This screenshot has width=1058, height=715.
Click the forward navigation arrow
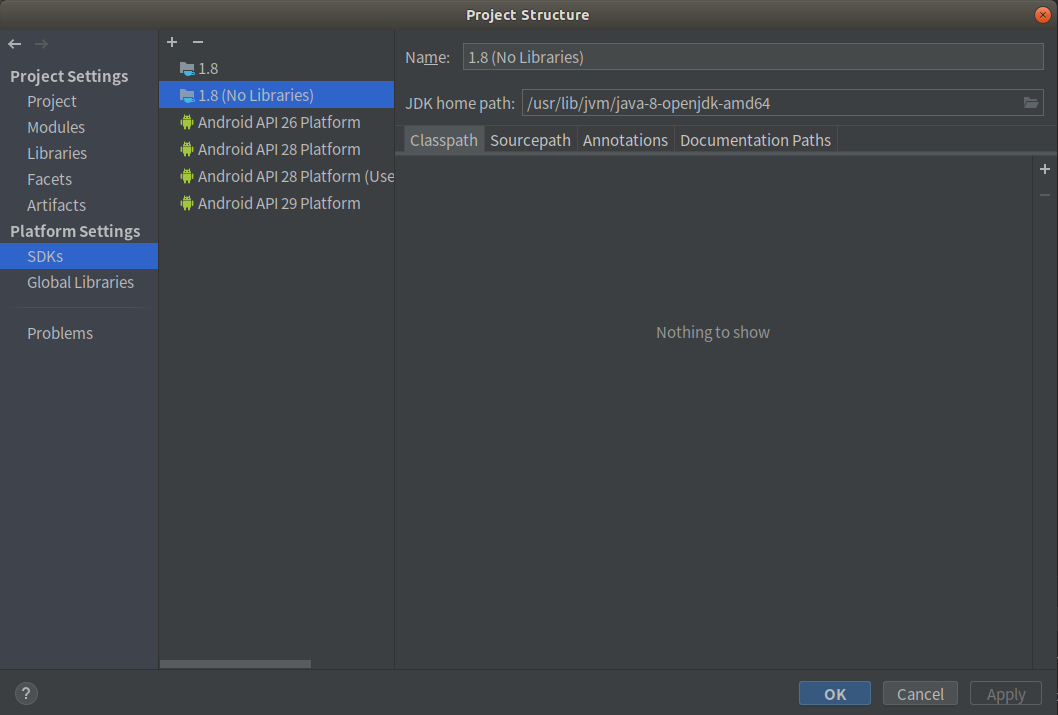pyautogui.click(x=40, y=43)
